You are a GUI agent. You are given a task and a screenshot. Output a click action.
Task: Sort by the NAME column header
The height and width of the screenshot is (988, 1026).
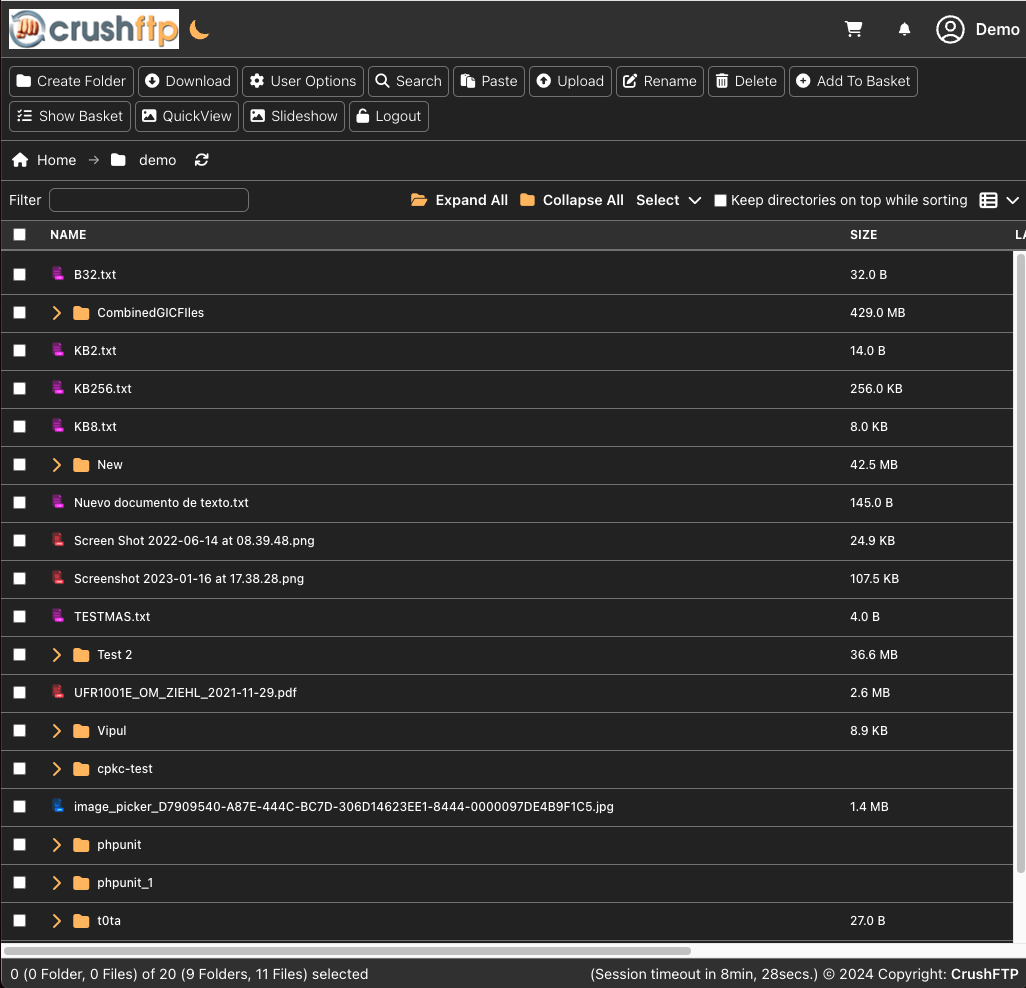(x=68, y=235)
